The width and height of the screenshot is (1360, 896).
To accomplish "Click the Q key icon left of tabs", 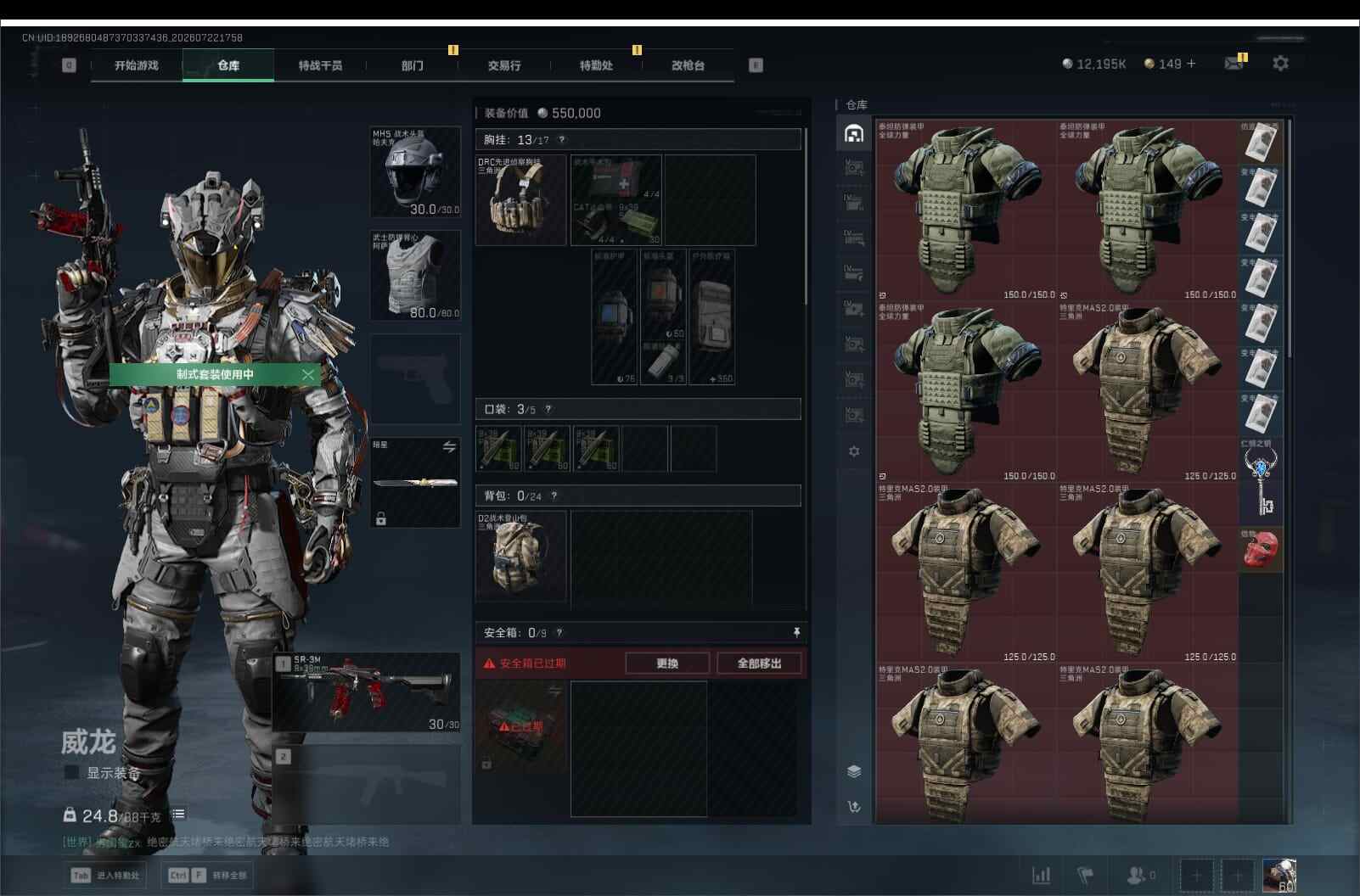I will tap(70, 65).
